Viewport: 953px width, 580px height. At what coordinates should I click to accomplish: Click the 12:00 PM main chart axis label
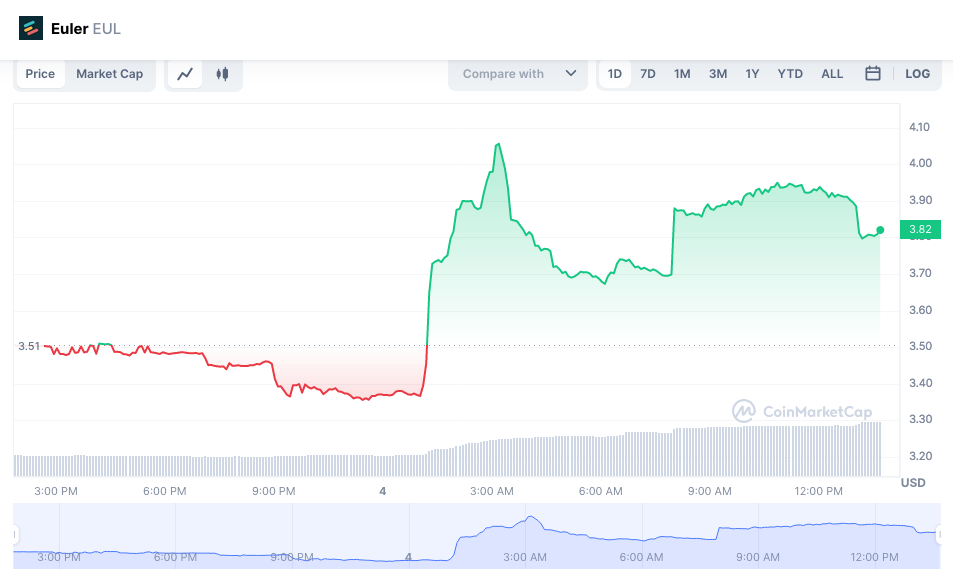point(818,491)
